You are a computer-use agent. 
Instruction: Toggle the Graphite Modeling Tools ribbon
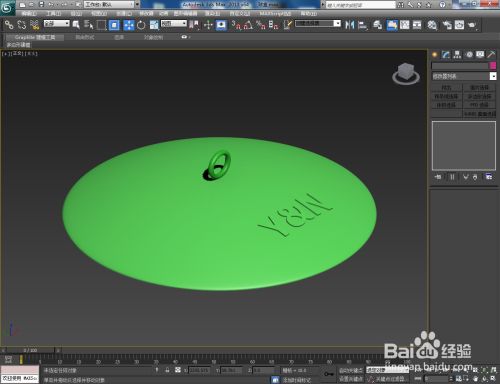pos(391,25)
